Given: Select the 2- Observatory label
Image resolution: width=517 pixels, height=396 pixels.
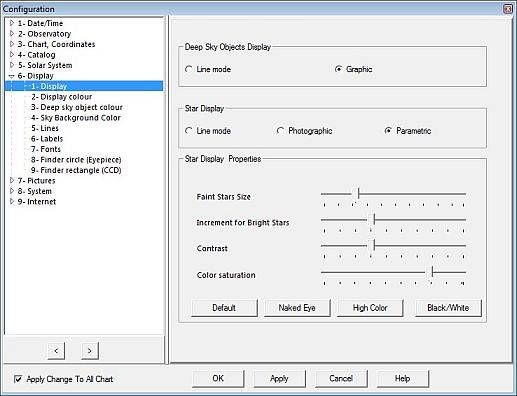Looking at the screenshot, I should pyautogui.click(x=44, y=34).
